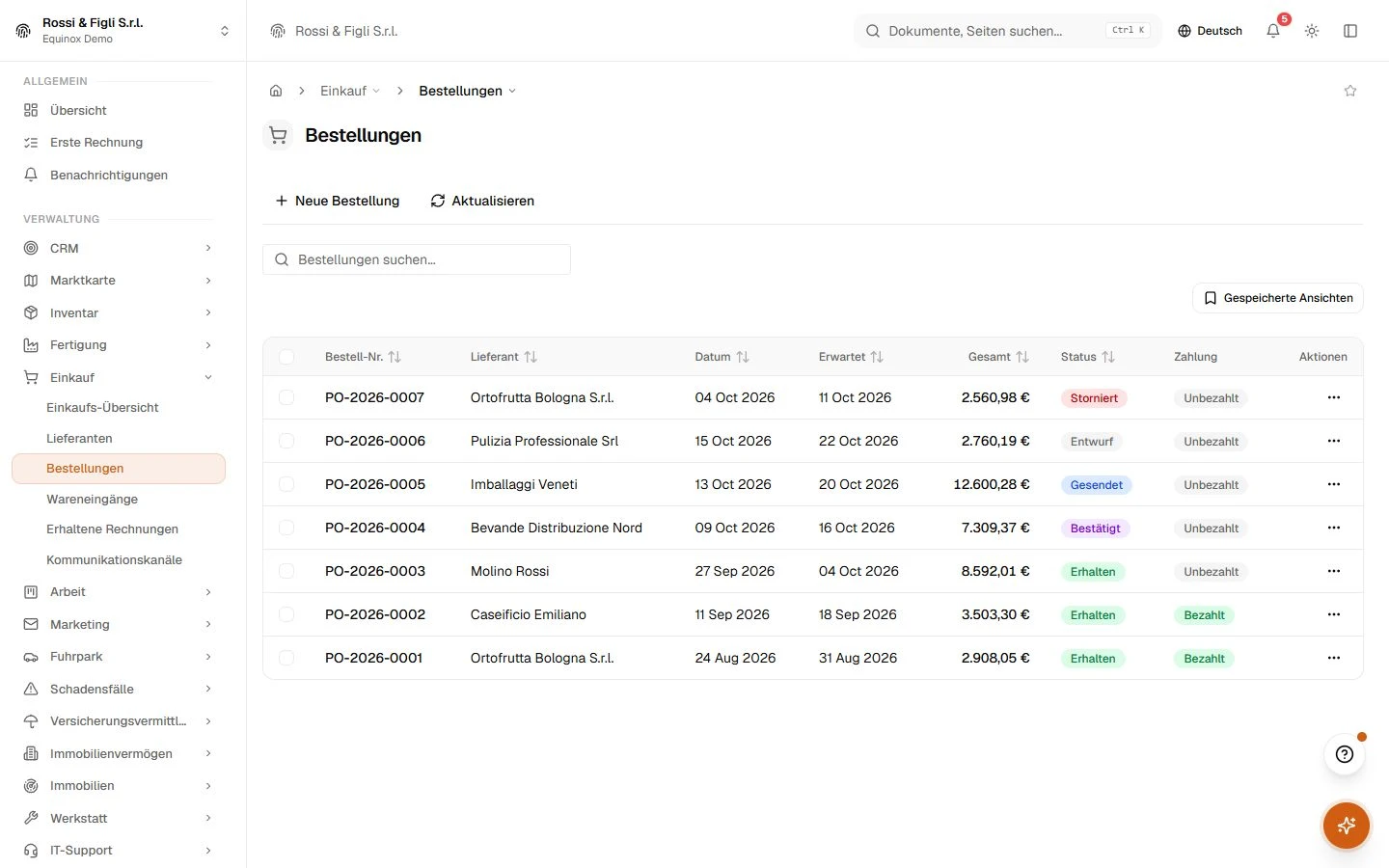The image size is (1389, 868).
Task: Expand the Inventar sidebar section
Action: pos(118,312)
